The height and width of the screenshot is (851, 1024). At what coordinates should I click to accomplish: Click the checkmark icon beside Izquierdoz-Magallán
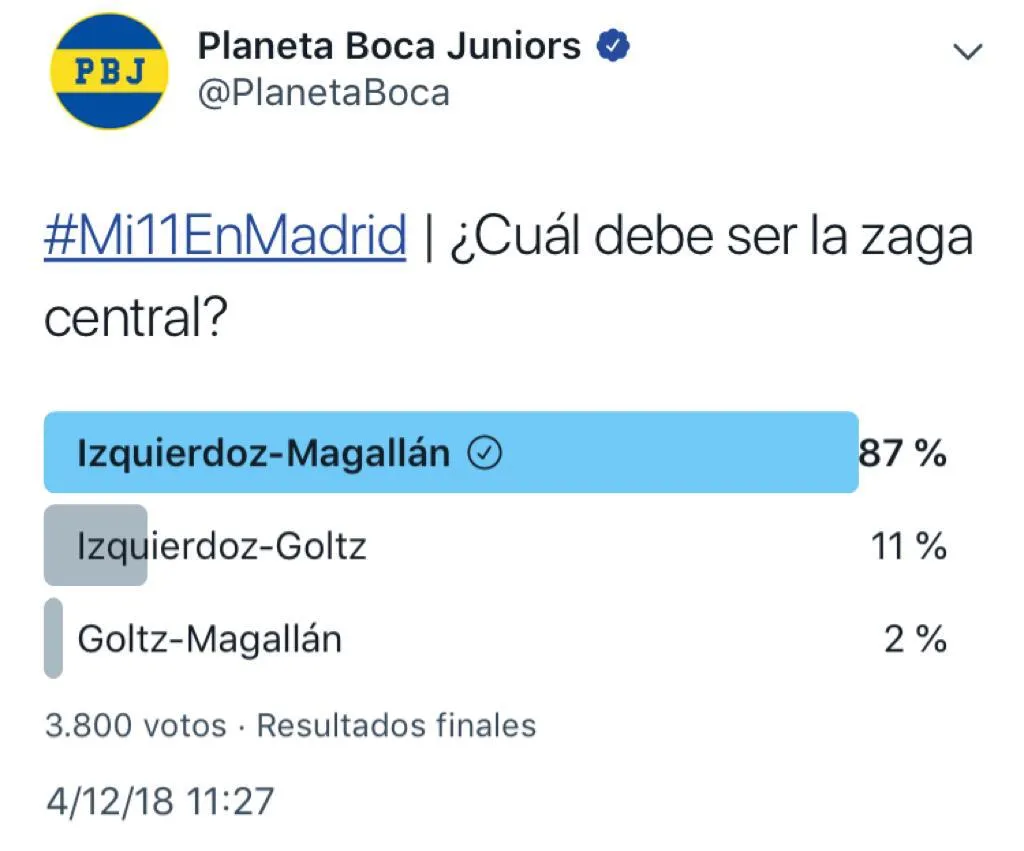[x=485, y=455]
